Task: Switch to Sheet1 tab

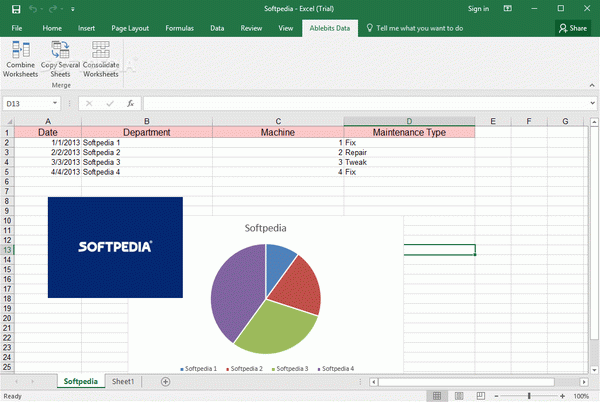Action: tap(123, 381)
